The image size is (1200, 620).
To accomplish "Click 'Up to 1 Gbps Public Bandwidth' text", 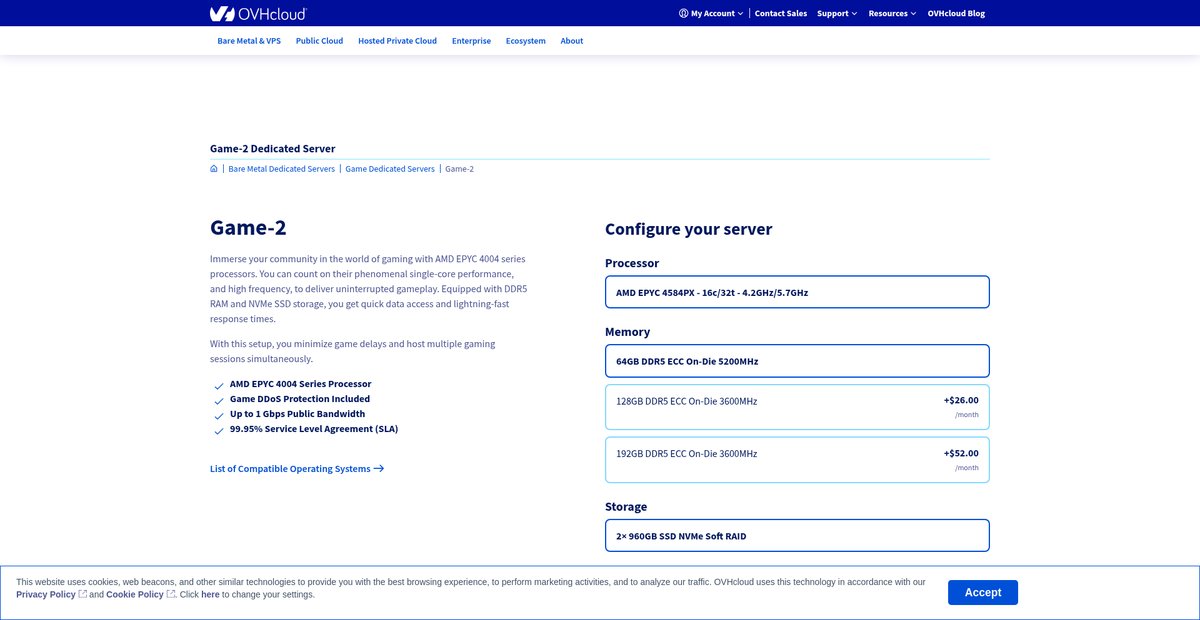I will [298, 414].
